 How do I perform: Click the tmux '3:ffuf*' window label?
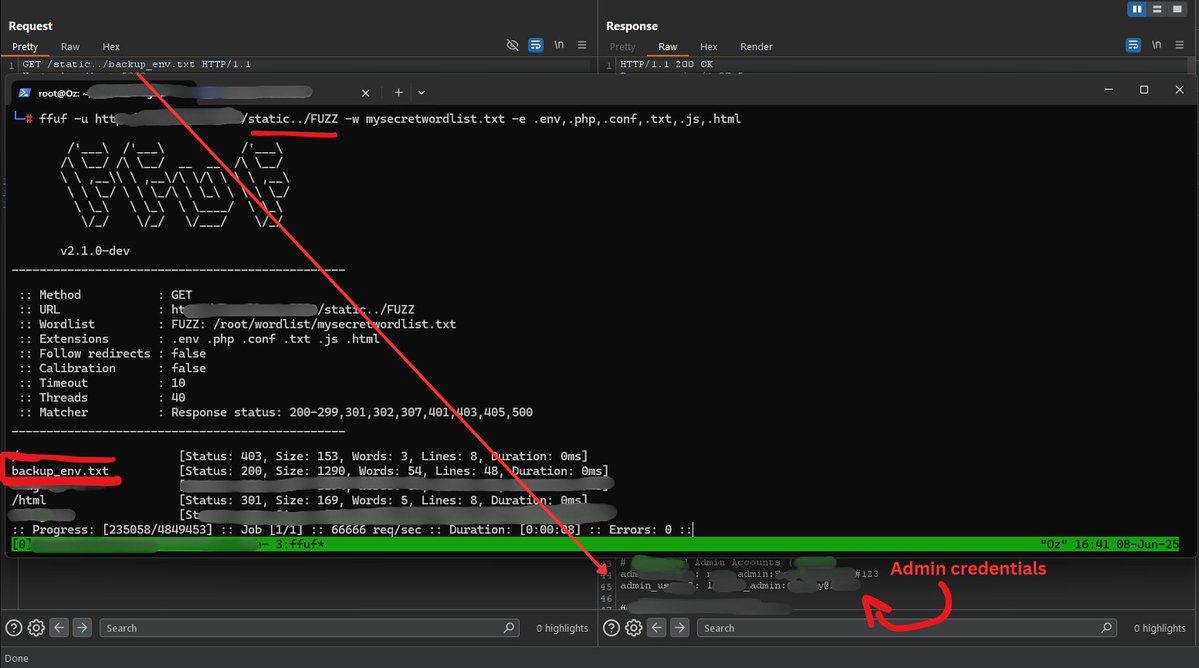pyautogui.click(x=301, y=544)
